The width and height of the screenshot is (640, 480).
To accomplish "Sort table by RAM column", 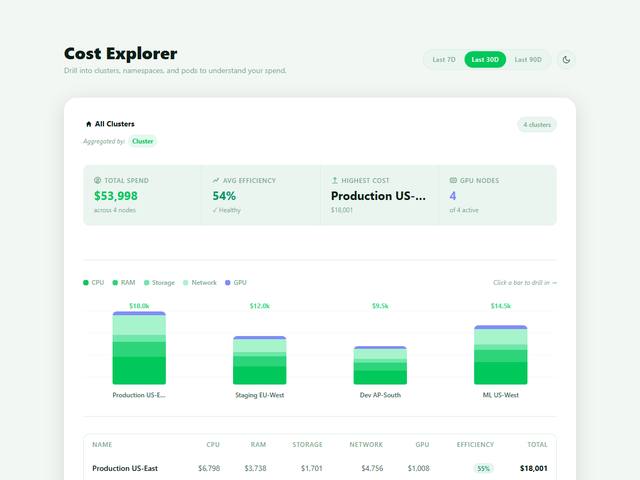I will coord(258,444).
